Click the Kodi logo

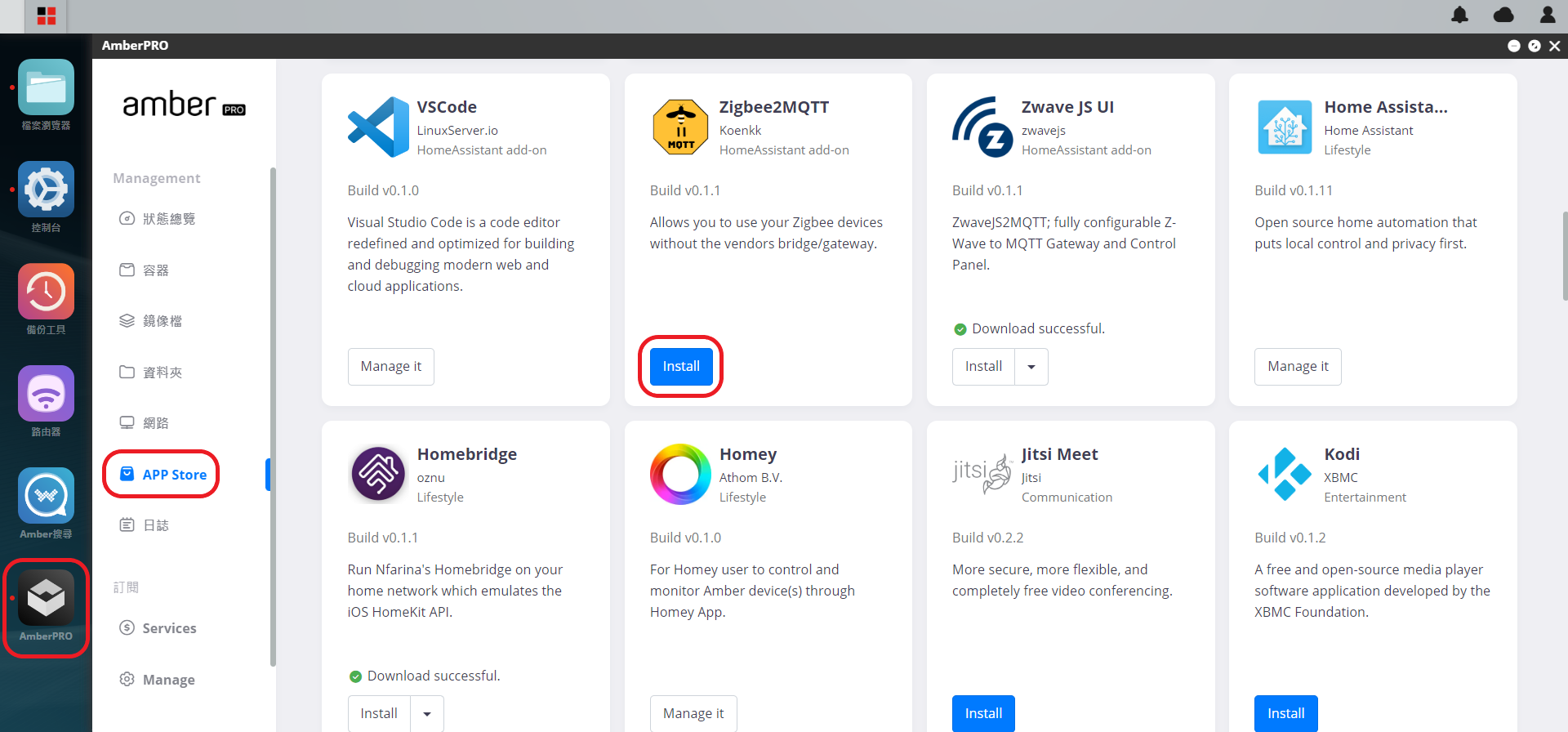coord(1285,474)
